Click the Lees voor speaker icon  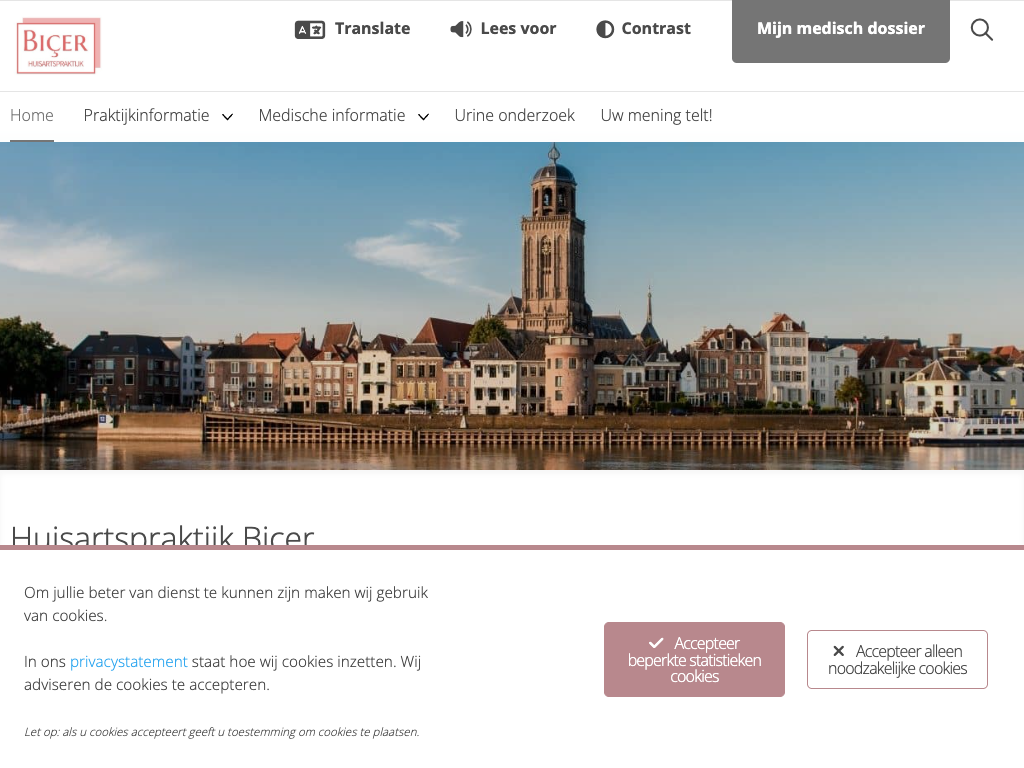pos(461,29)
